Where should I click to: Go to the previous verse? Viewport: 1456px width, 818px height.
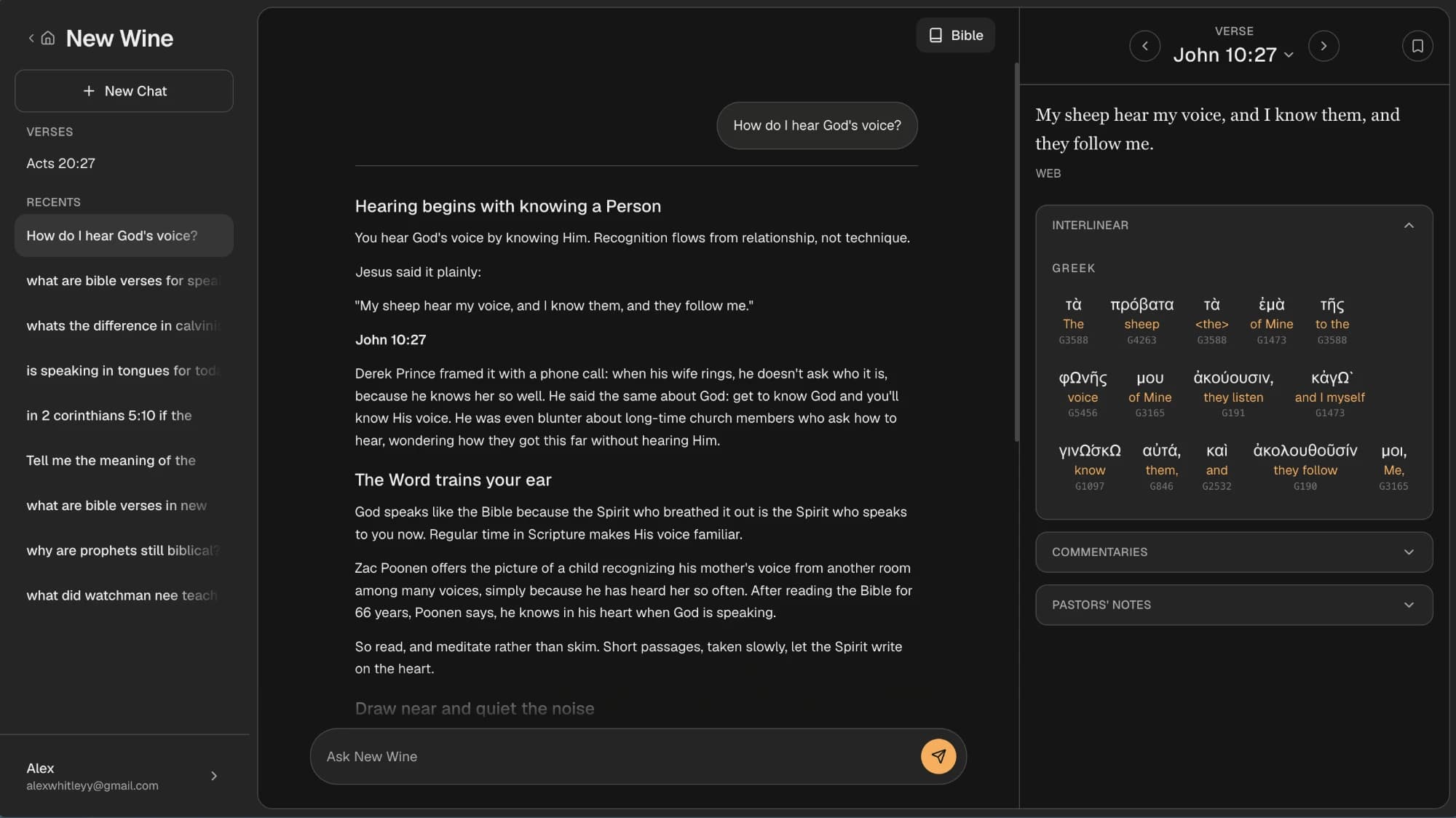(x=1144, y=46)
